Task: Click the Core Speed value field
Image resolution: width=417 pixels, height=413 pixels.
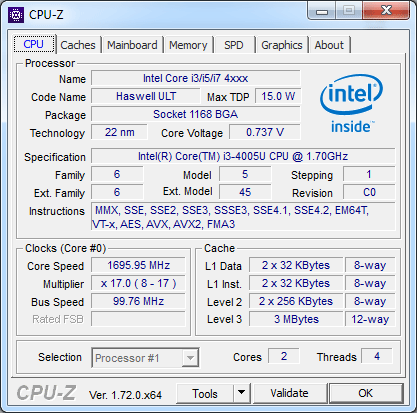Action: click(138, 265)
